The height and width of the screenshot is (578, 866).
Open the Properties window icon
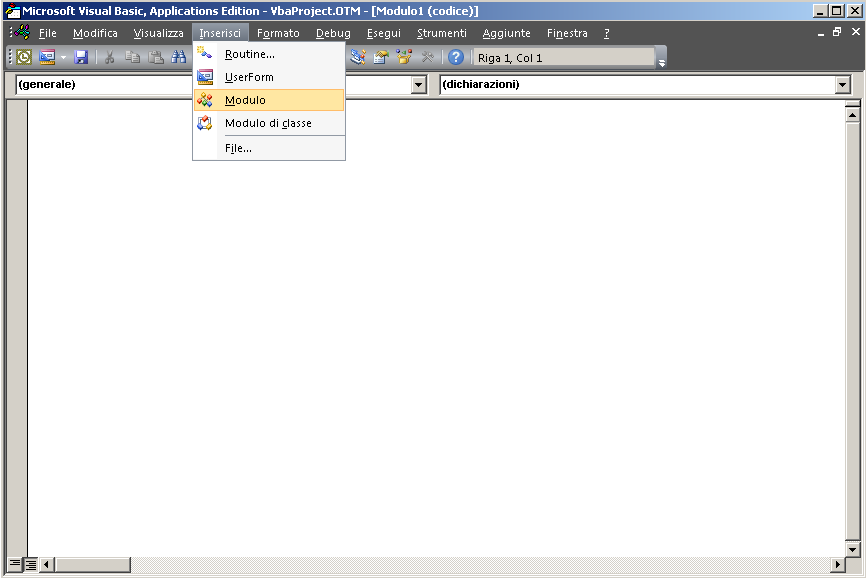(x=381, y=57)
